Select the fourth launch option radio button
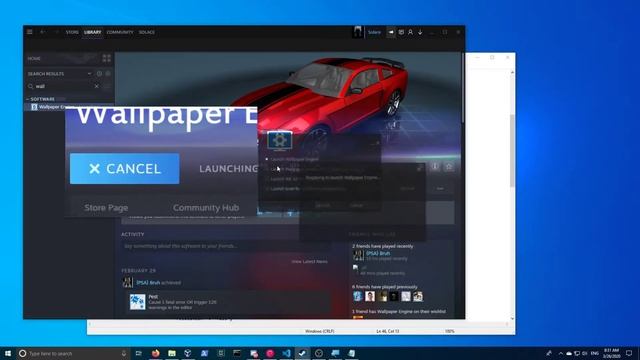Screen dimensions: 640x360 click(x=267, y=189)
